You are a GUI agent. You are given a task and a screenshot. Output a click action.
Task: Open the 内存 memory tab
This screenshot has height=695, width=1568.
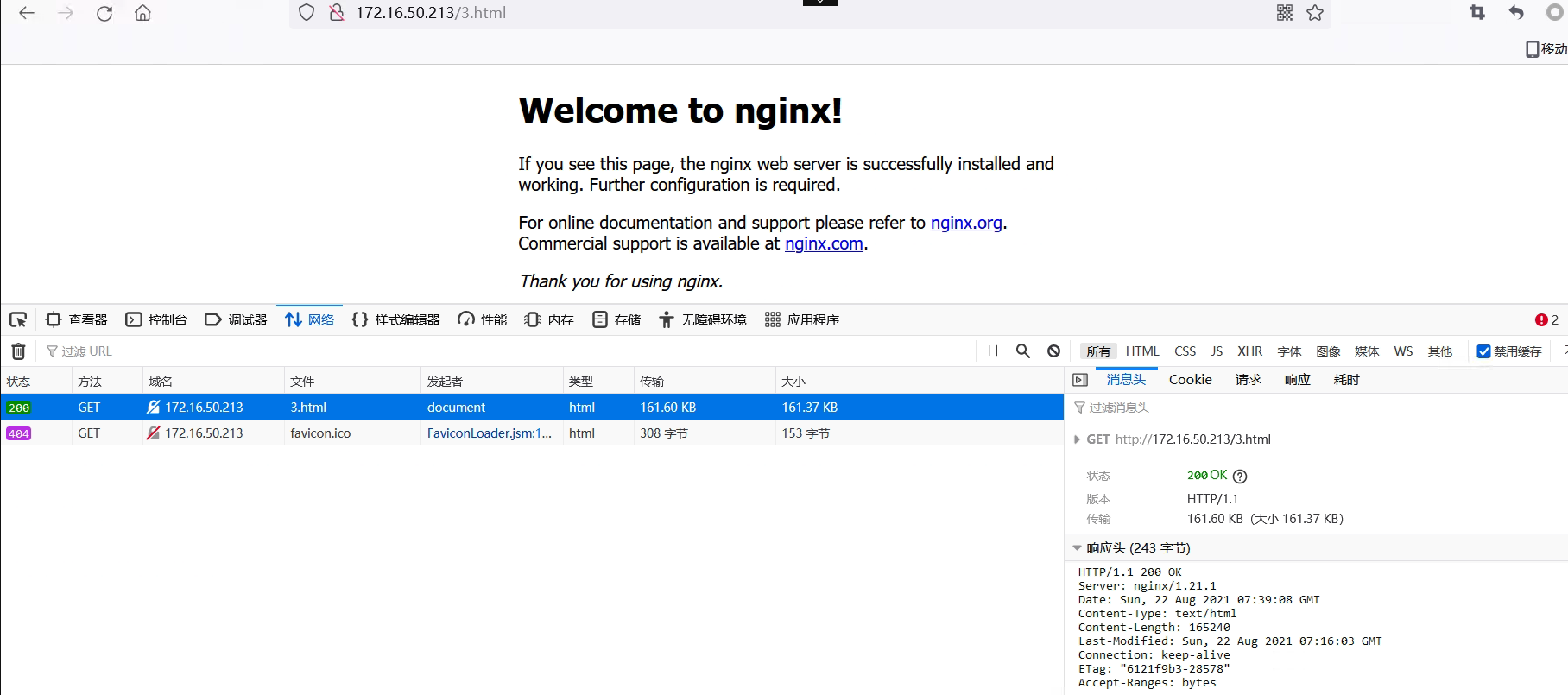[x=549, y=319]
